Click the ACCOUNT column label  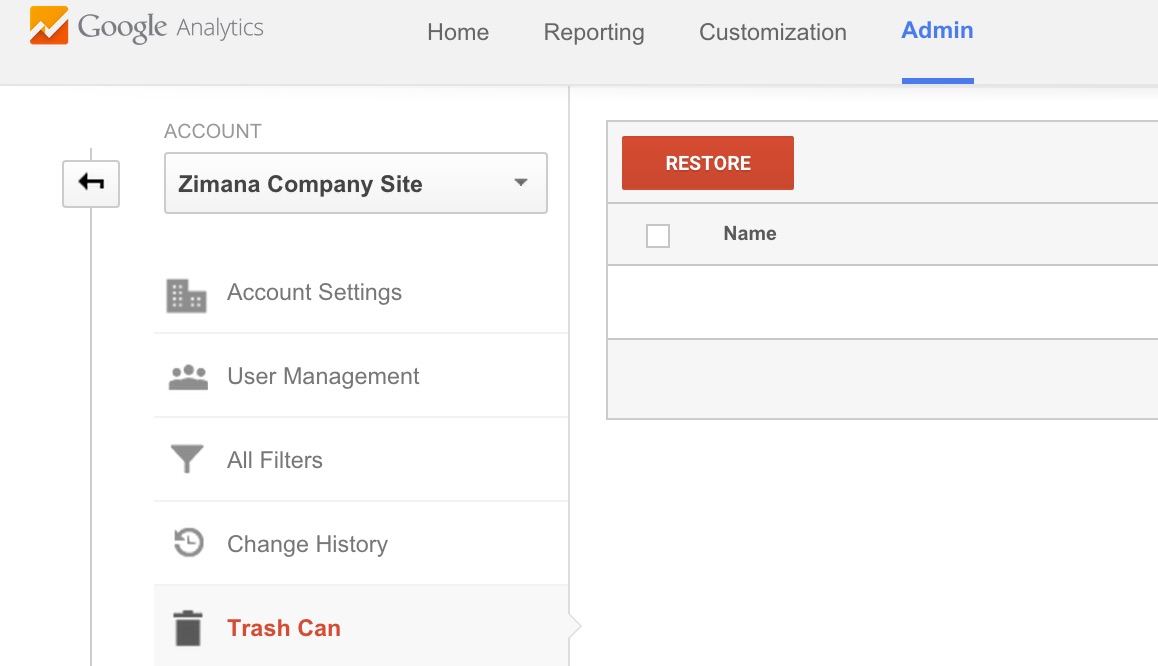click(213, 131)
